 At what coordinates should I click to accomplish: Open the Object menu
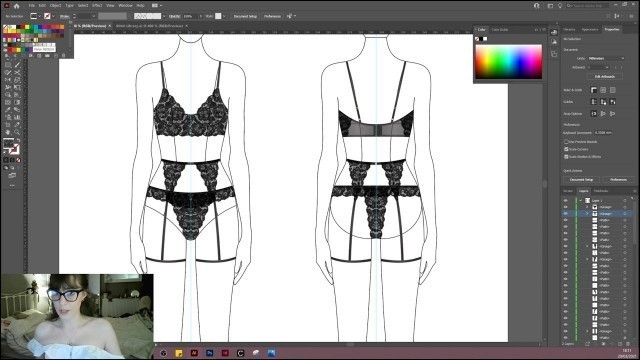[x=55, y=6]
